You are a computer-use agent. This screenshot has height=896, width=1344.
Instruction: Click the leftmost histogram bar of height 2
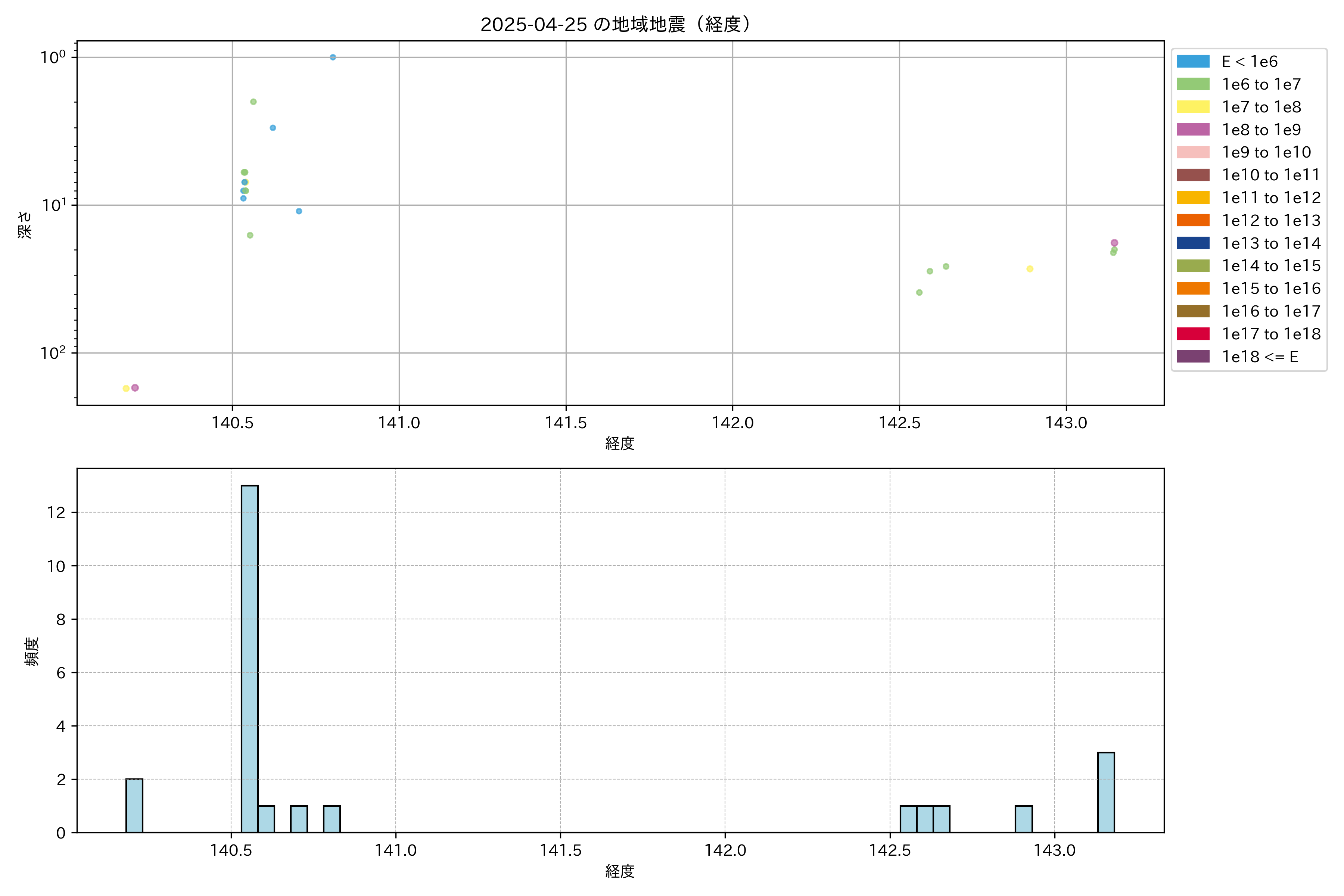point(134,806)
